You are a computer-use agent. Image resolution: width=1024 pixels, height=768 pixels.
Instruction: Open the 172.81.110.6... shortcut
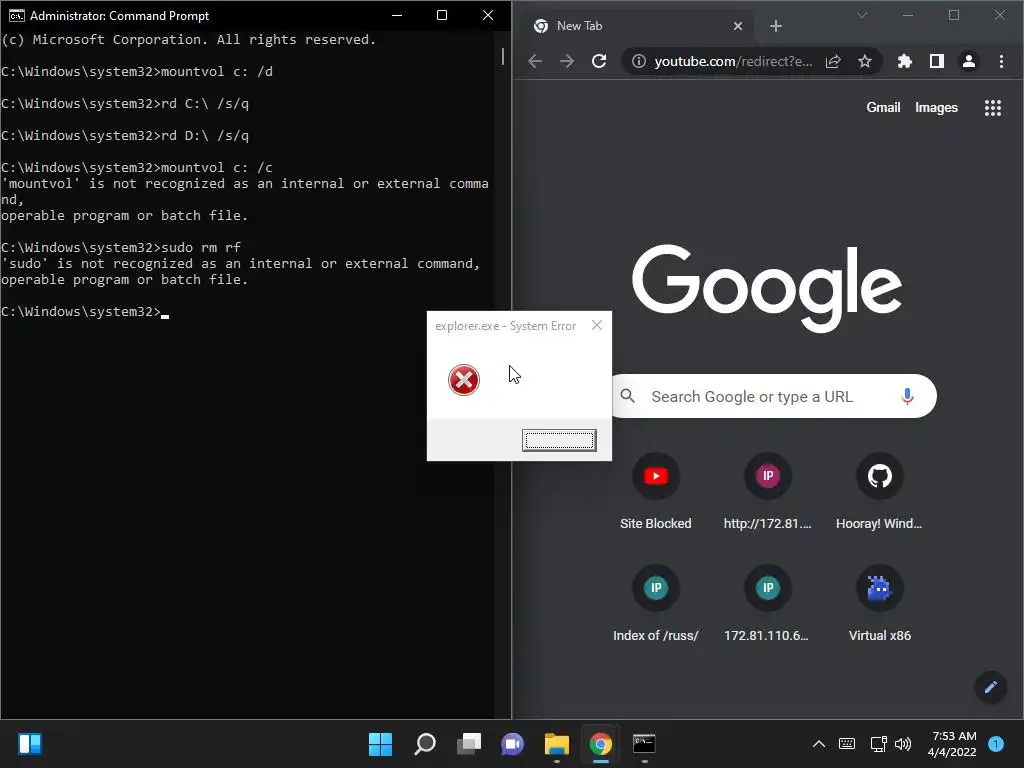click(x=767, y=603)
